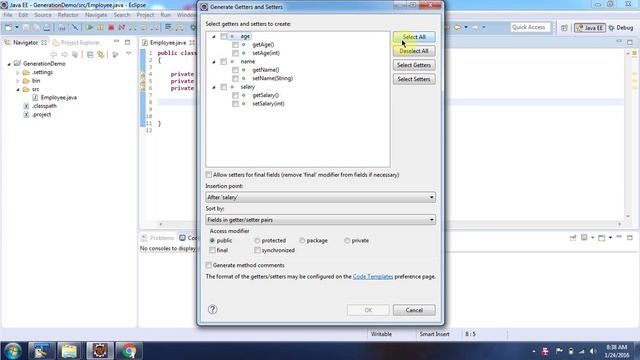Maximize the Console panel

[x=630, y=237]
